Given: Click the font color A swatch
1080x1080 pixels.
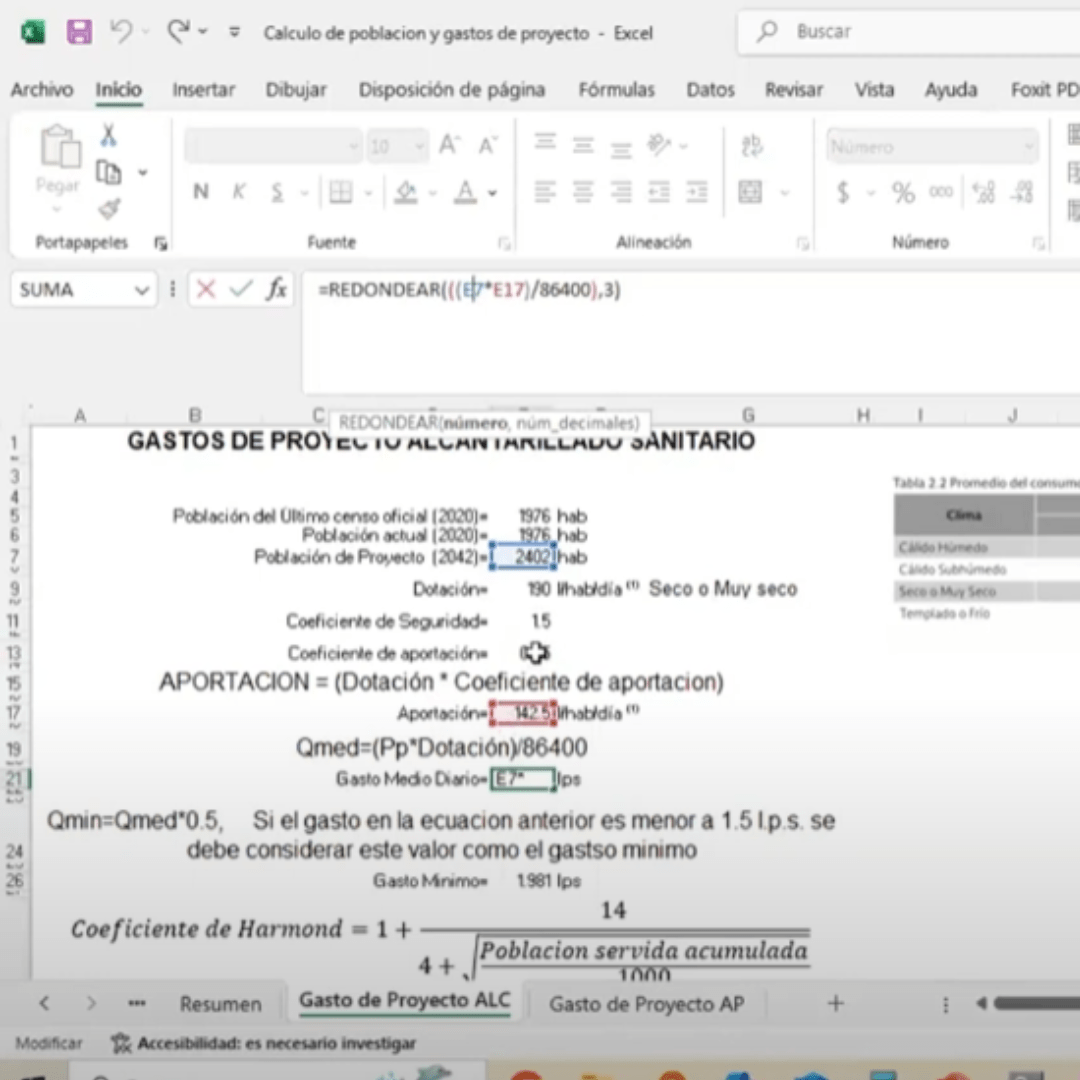Looking at the screenshot, I should click(465, 192).
